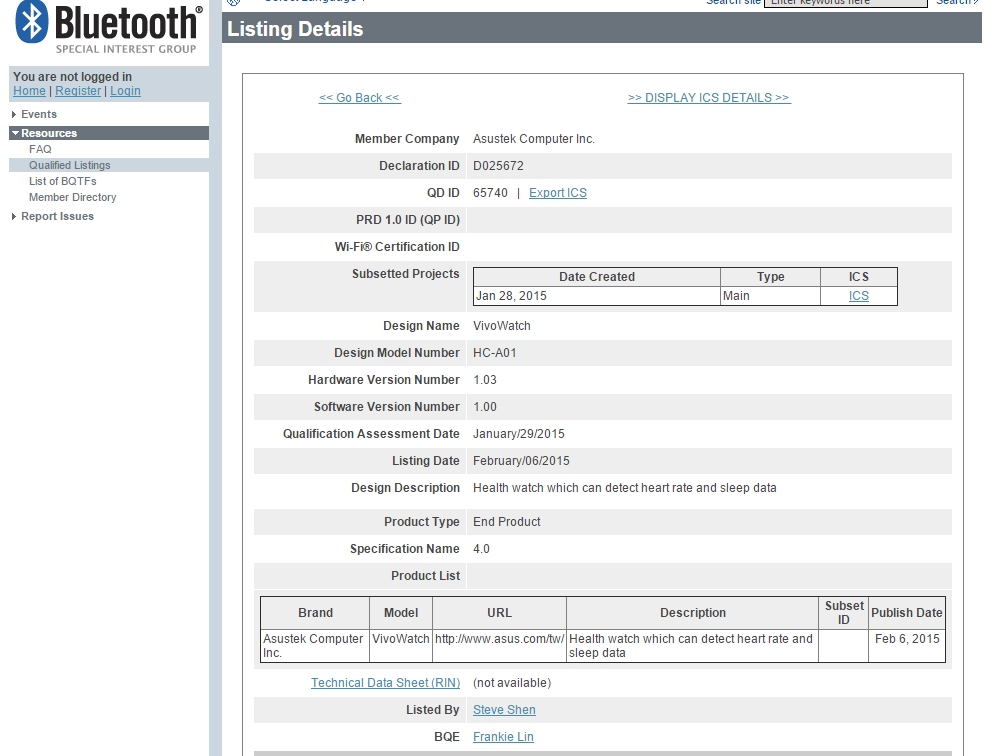Open DISPLAY ICS DETAILS link
The width and height of the screenshot is (994, 756).
coord(708,98)
